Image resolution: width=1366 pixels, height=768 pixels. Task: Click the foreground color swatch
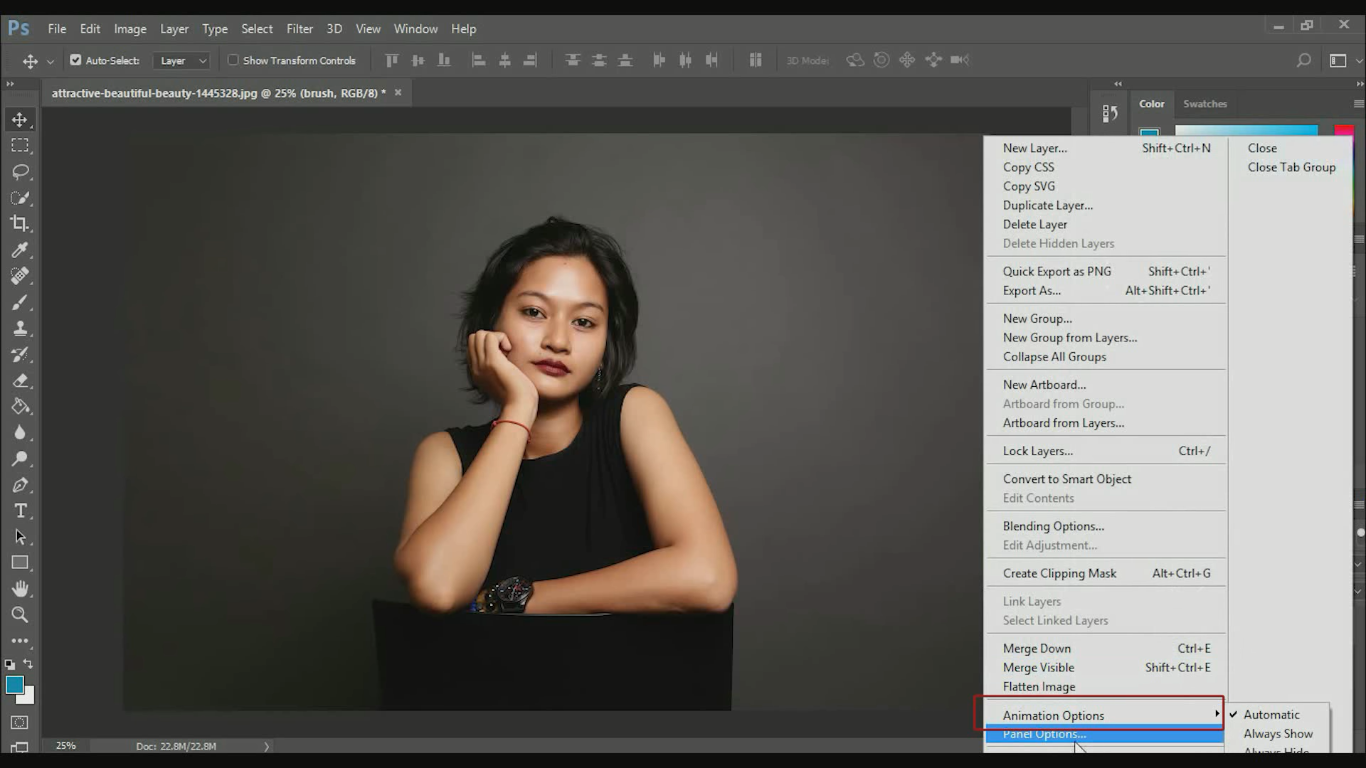pyautogui.click(x=15, y=685)
